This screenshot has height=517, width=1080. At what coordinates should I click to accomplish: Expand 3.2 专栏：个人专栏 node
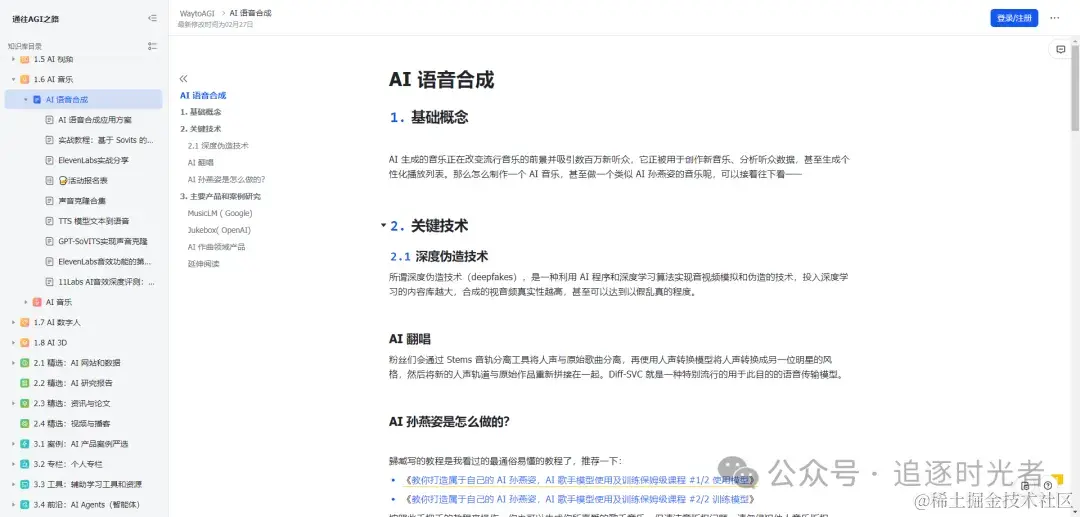13,464
